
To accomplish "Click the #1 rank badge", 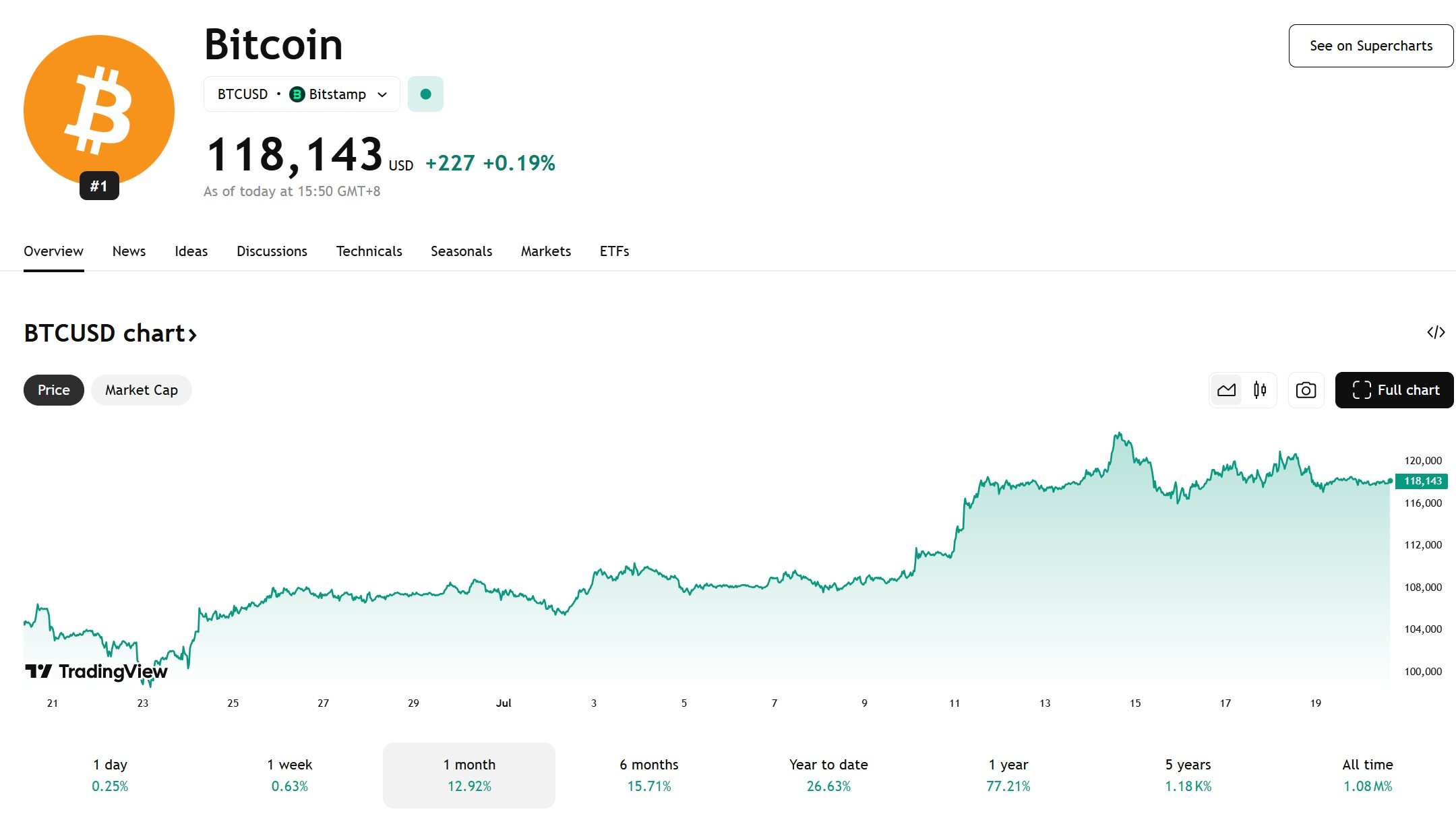I will pyautogui.click(x=99, y=186).
